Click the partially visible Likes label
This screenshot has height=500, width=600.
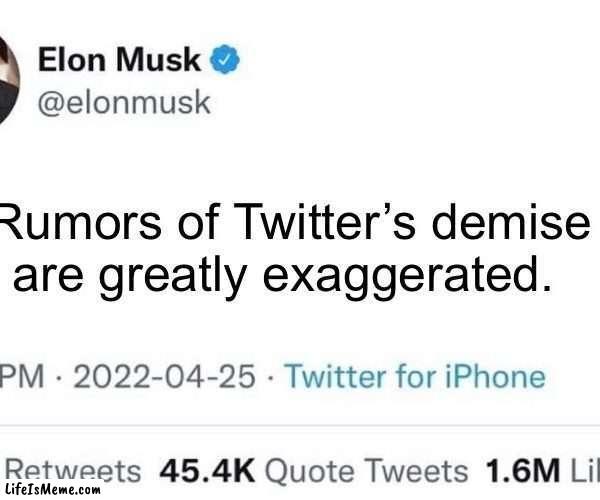point(583,469)
